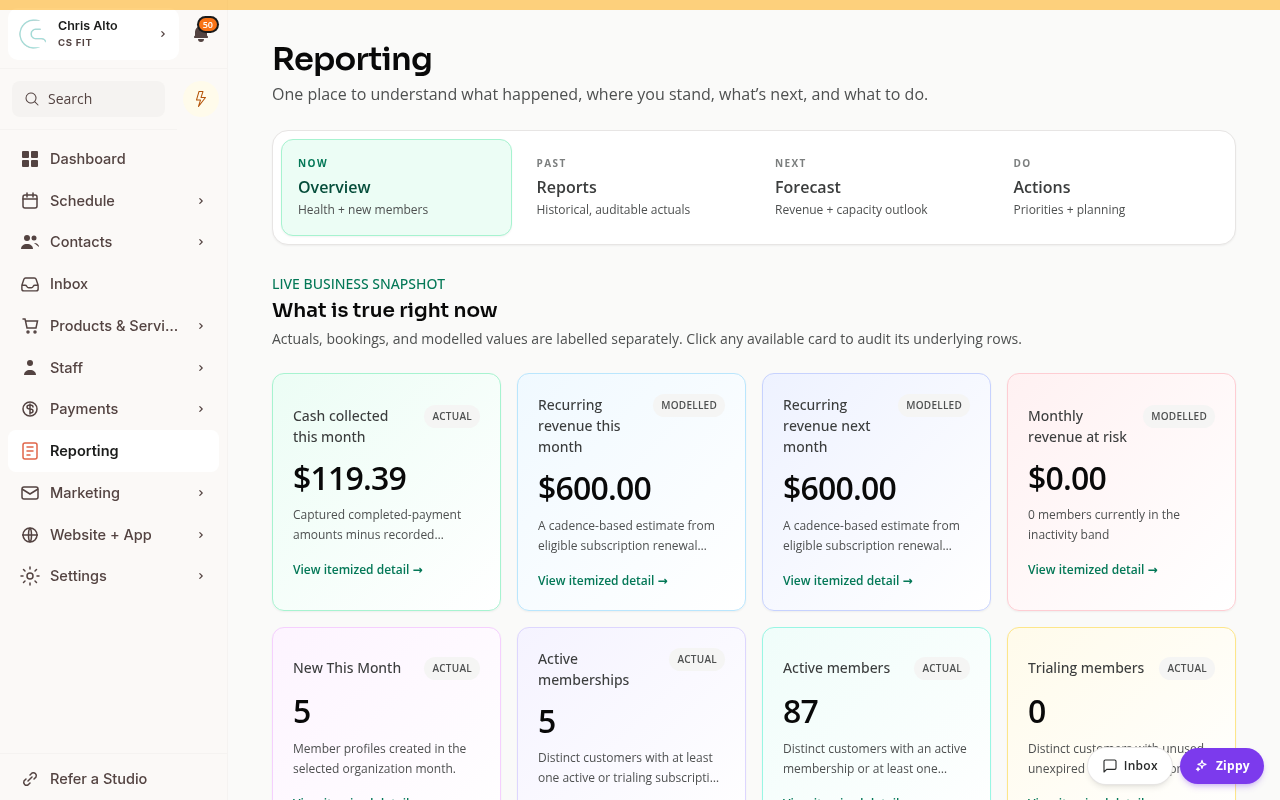The height and width of the screenshot is (800, 1280).
Task: Open the Reporting sidebar item
Action: pos(113,451)
